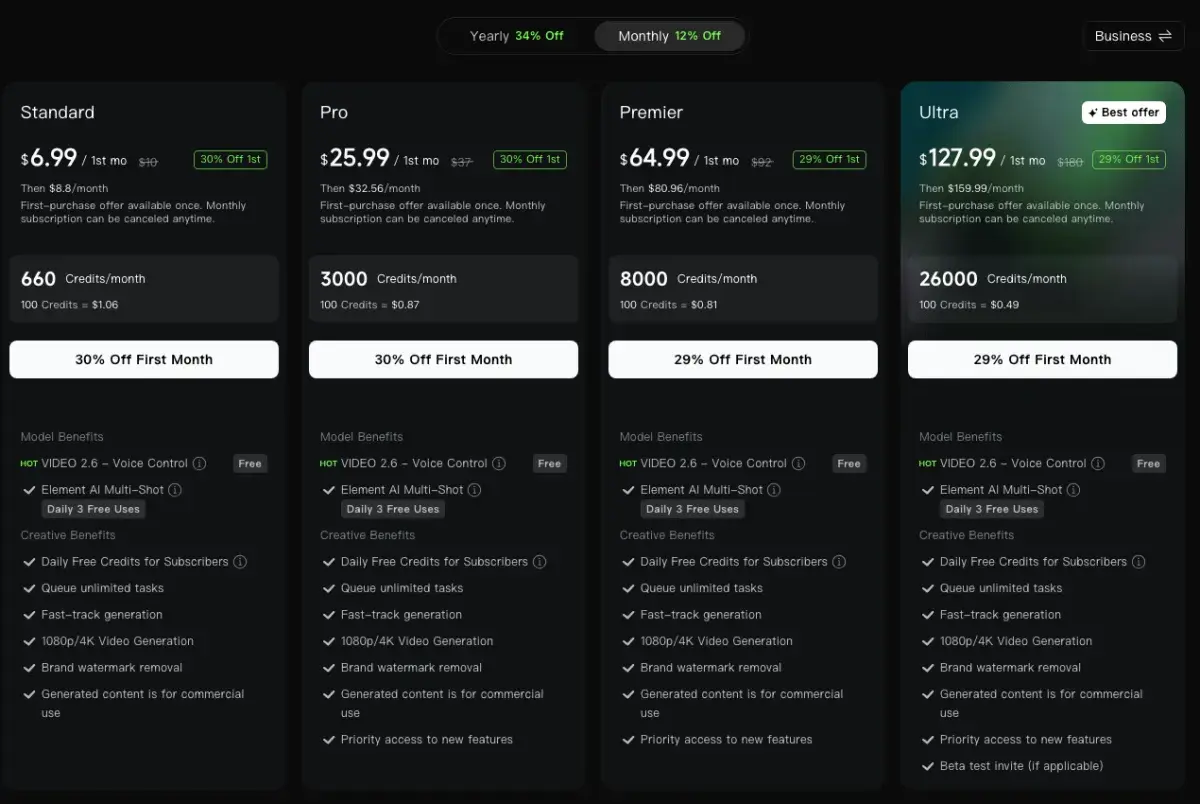Image resolution: width=1200 pixels, height=804 pixels.
Task: Click the swap arrows icon beside Business
Action: (x=1165, y=36)
